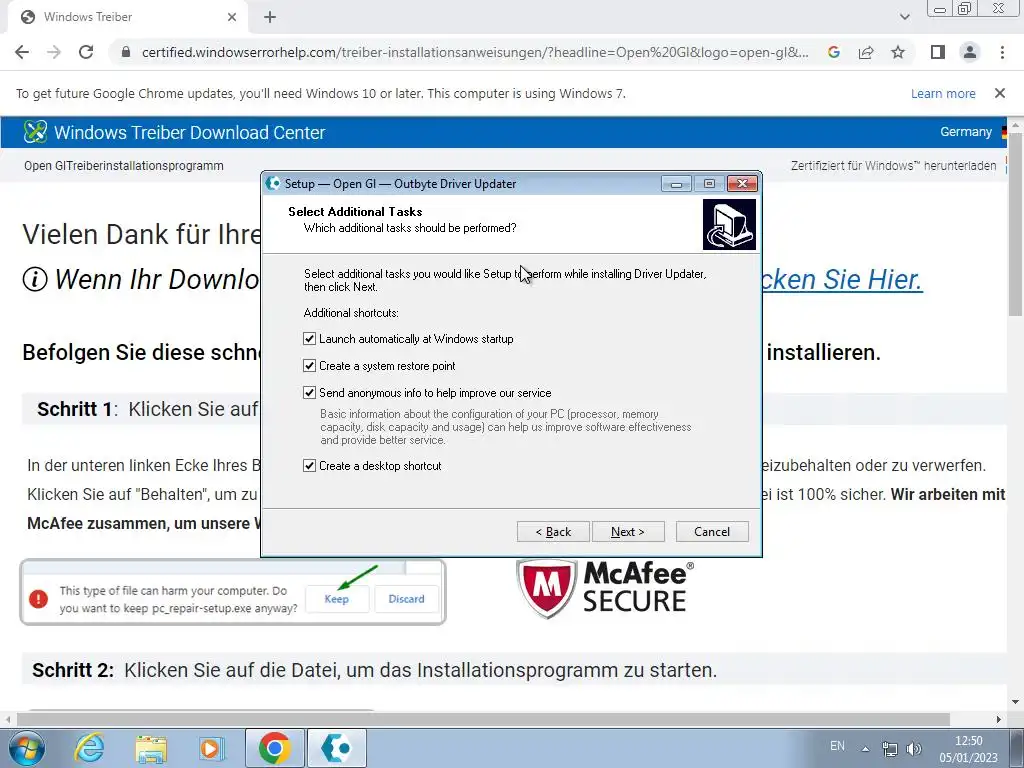Click 'Zertifiziert für Windows herunterladen' text

coord(893,165)
